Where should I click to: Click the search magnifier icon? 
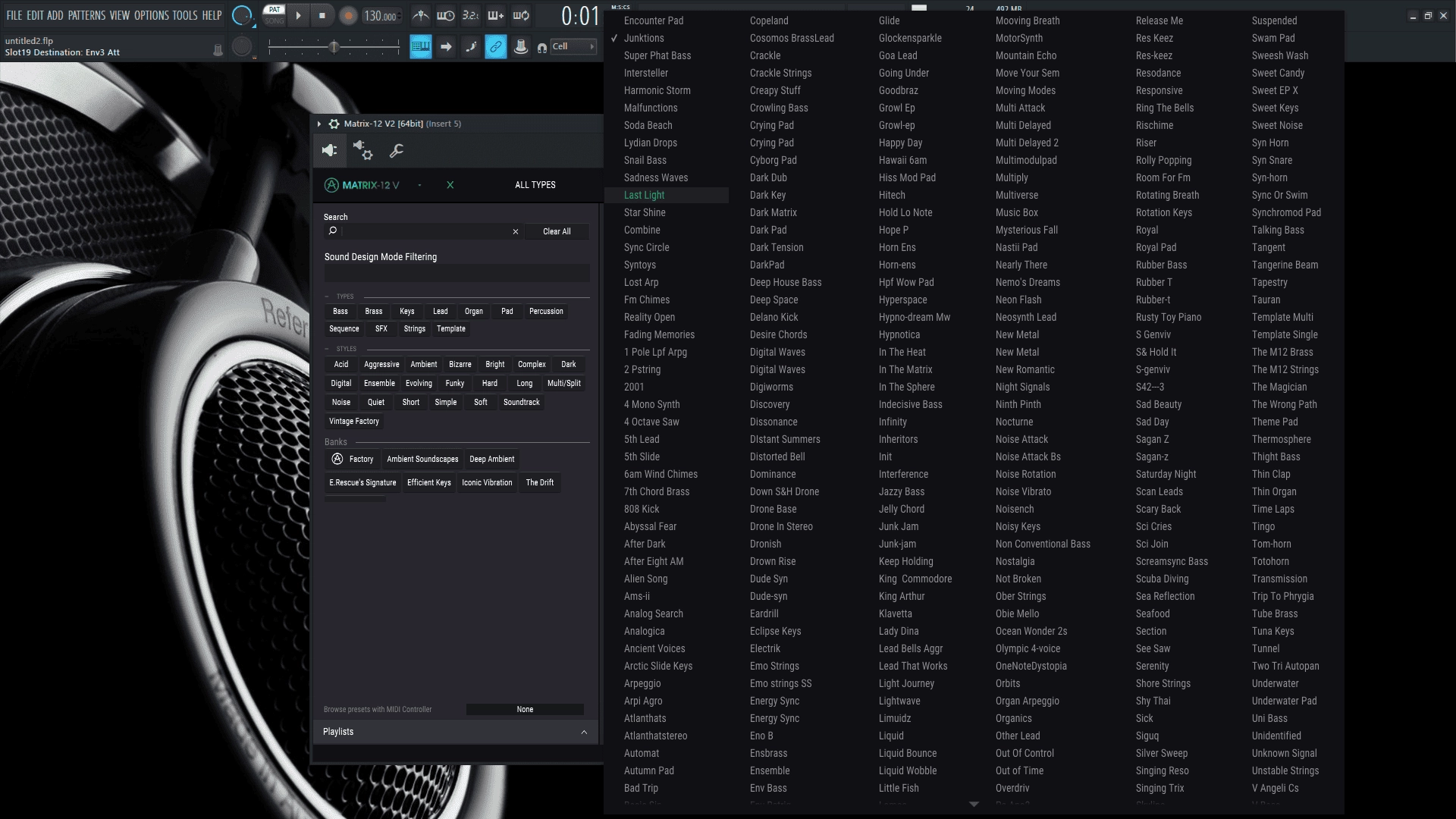pyautogui.click(x=332, y=231)
